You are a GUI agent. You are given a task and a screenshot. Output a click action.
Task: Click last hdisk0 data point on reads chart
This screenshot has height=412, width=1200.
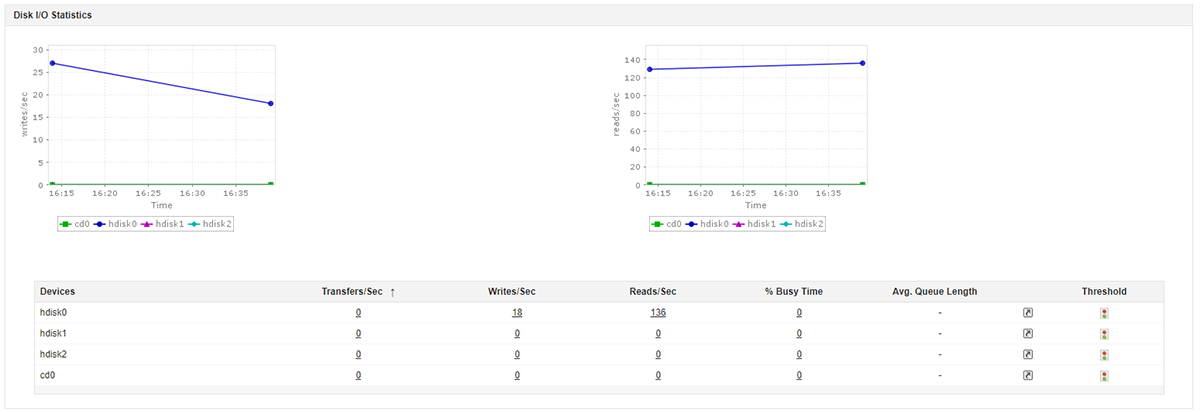[862, 63]
